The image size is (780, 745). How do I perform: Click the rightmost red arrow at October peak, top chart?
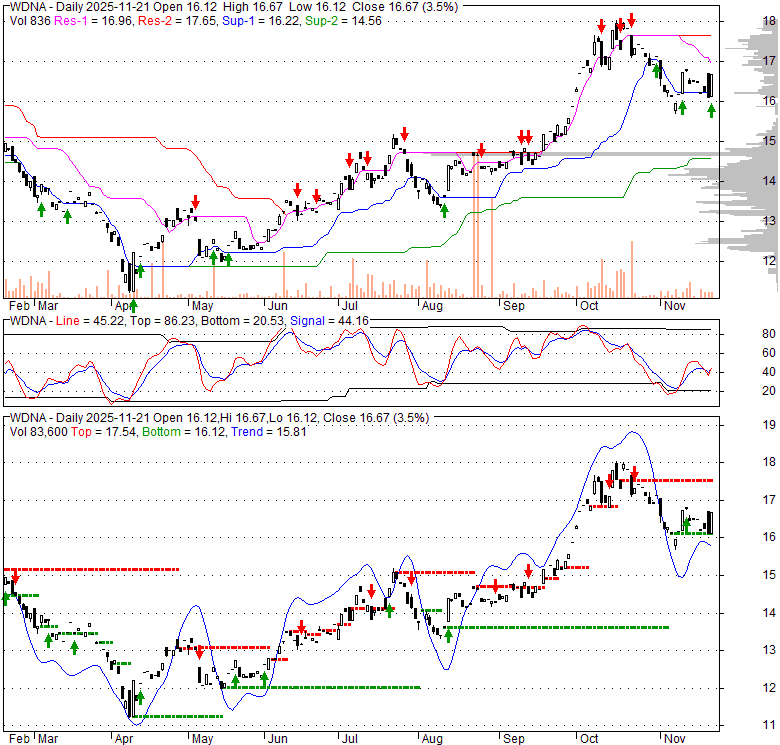[632, 21]
